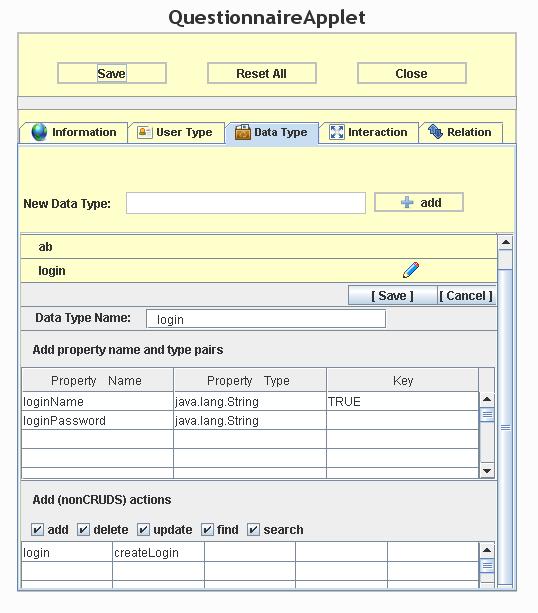Click the createLogin action cell
This screenshot has width=538, height=613.
158,552
